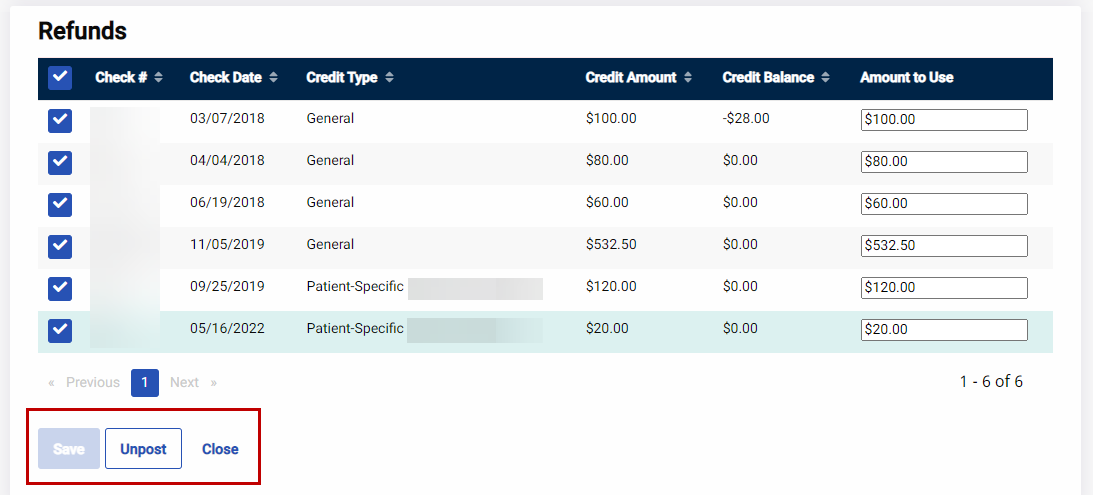Click the $100.00 Amount to Use field
Viewport: 1093px width, 495px height.
tap(943, 120)
